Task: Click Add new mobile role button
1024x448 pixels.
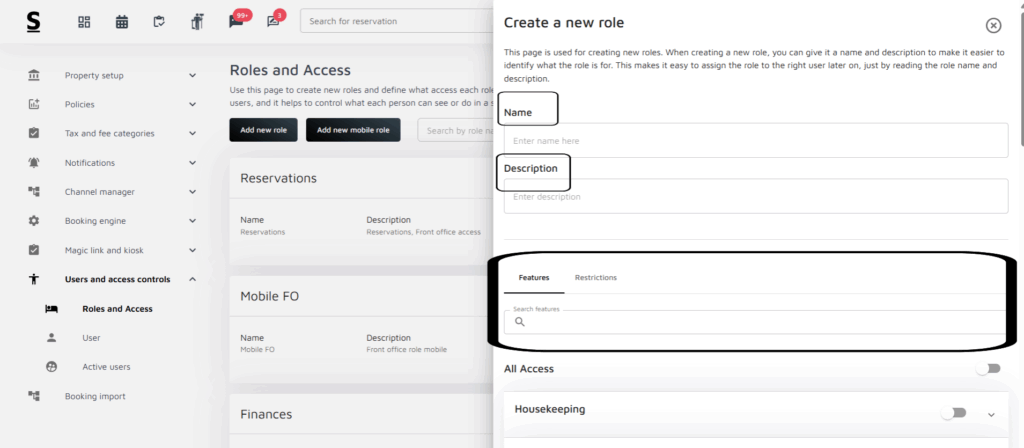Action: 353,130
